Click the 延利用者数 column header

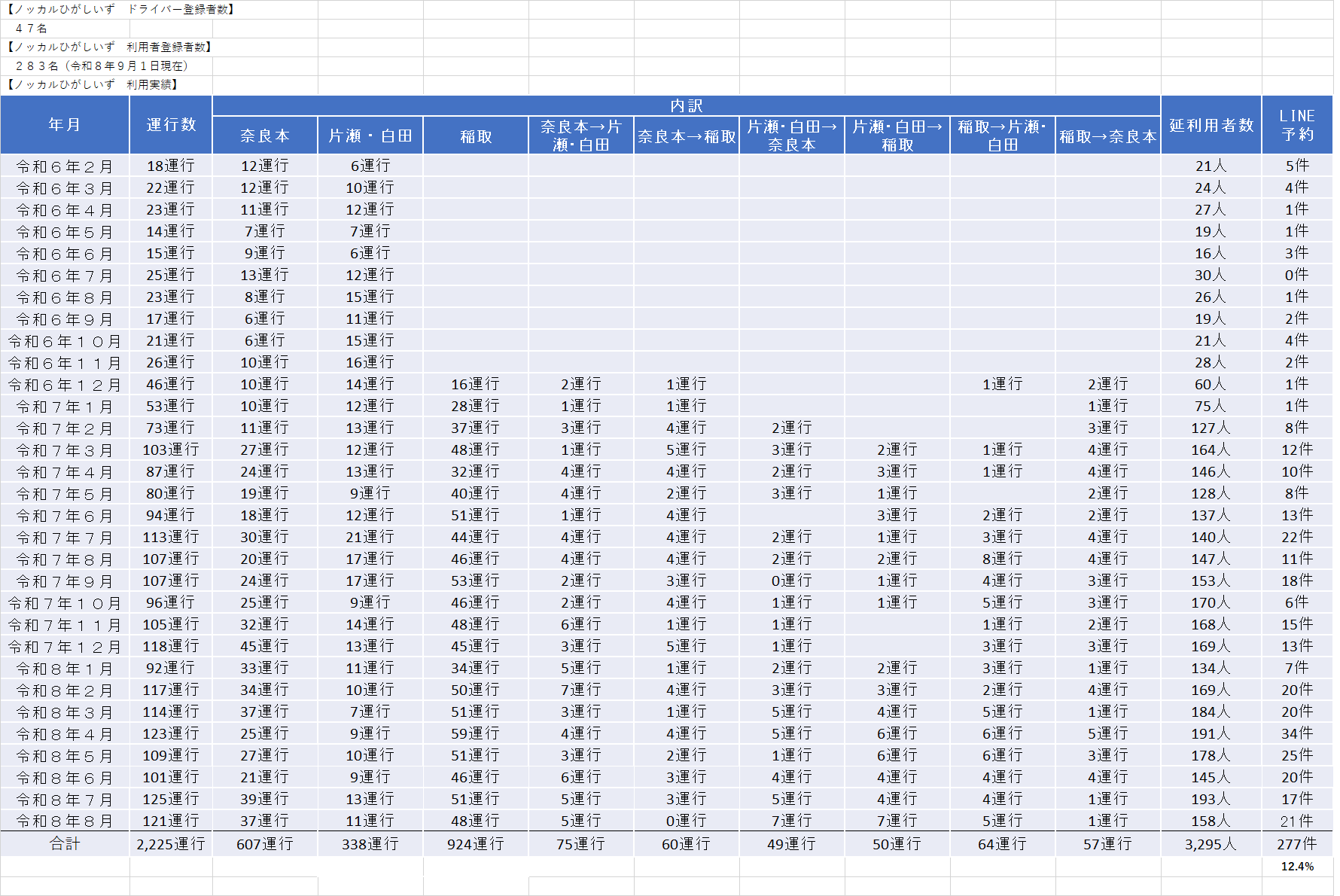tap(1211, 125)
